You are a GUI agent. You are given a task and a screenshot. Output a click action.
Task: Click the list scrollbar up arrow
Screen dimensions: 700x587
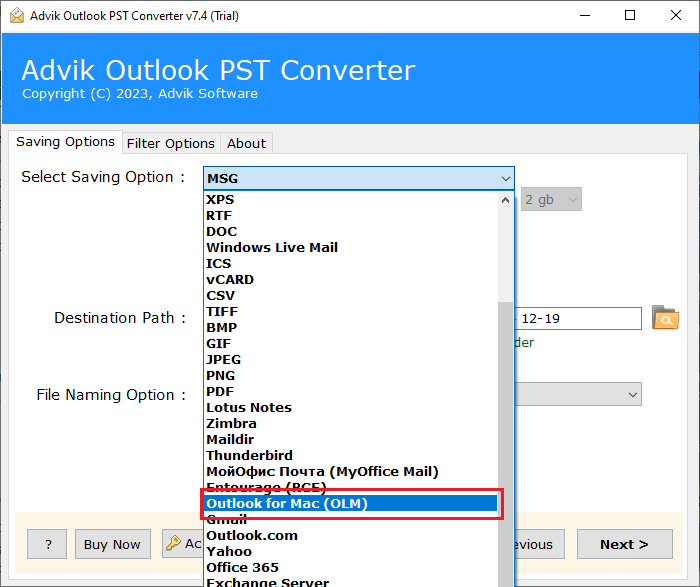click(505, 200)
